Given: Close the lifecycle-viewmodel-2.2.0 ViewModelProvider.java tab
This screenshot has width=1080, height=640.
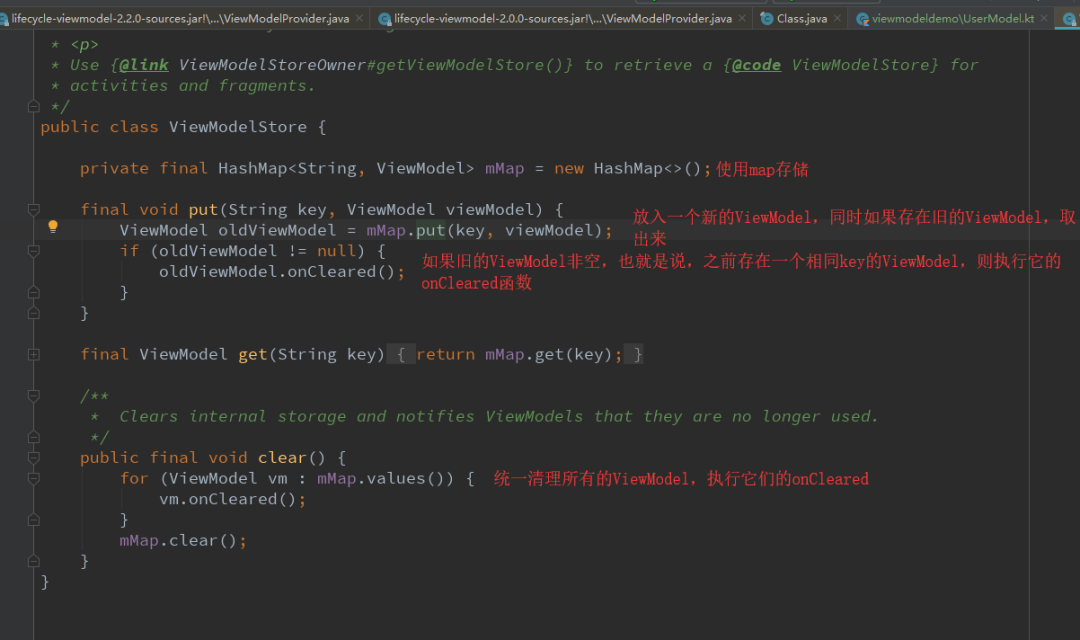Looking at the screenshot, I should 360,19.
